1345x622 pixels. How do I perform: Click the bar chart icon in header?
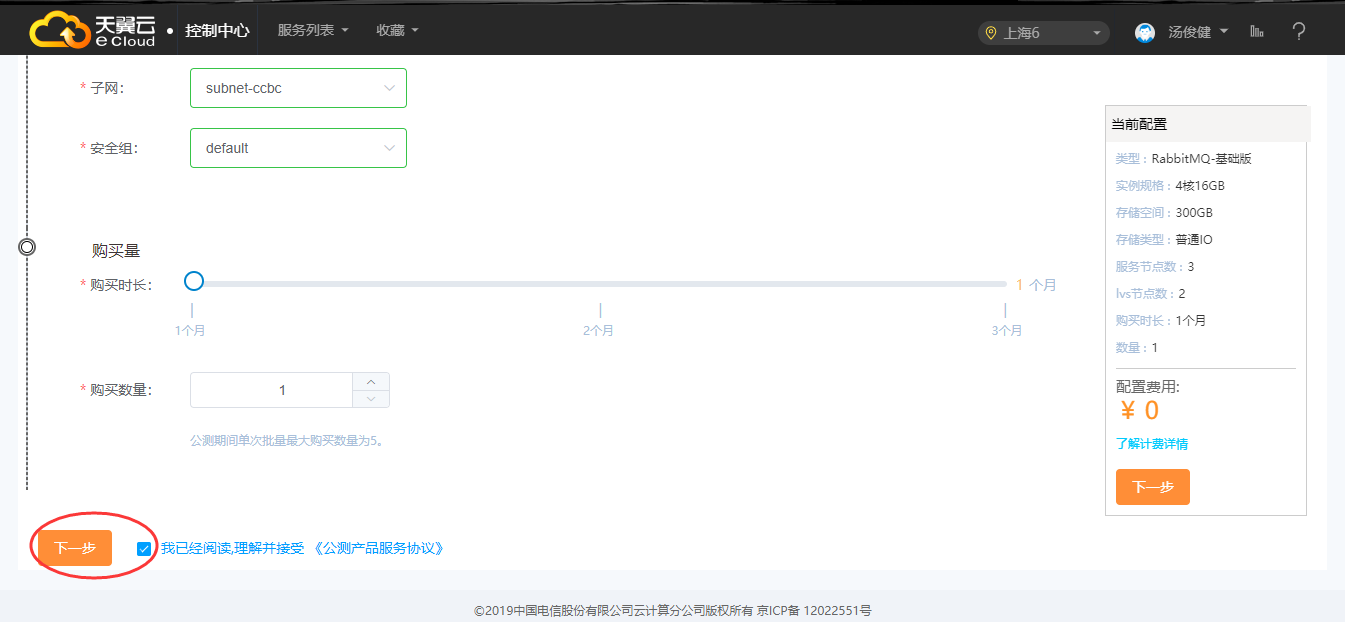pyautogui.click(x=1257, y=32)
